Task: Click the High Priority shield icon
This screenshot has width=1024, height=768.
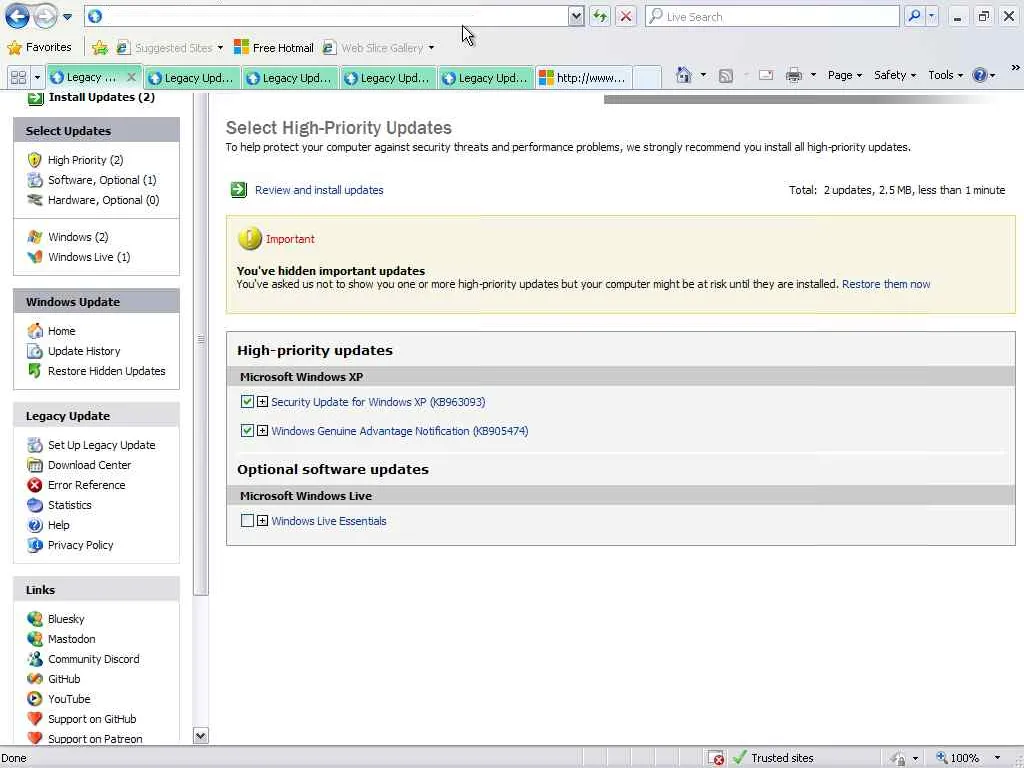Action: pyautogui.click(x=35, y=160)
